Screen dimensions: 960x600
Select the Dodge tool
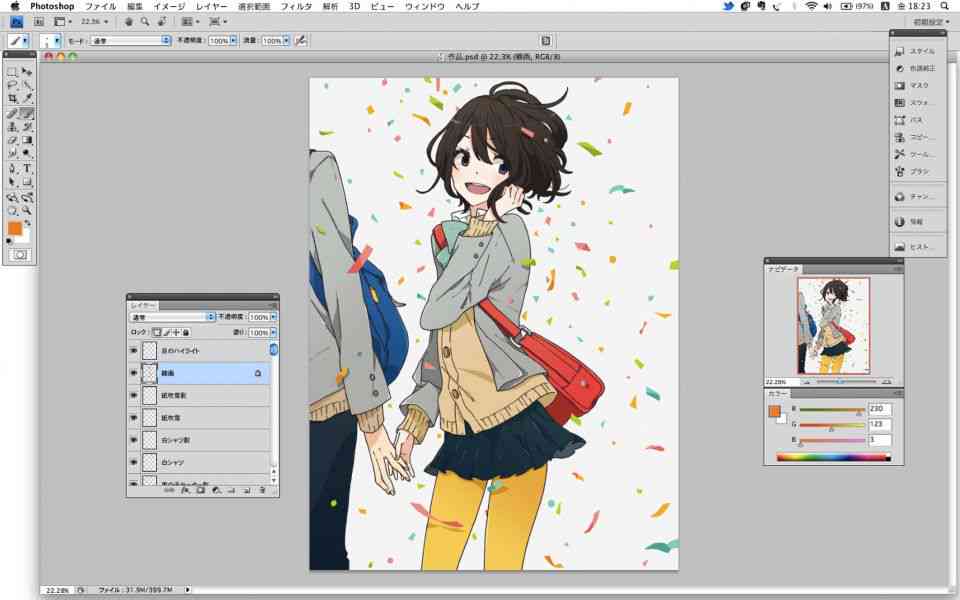[27, 153]
